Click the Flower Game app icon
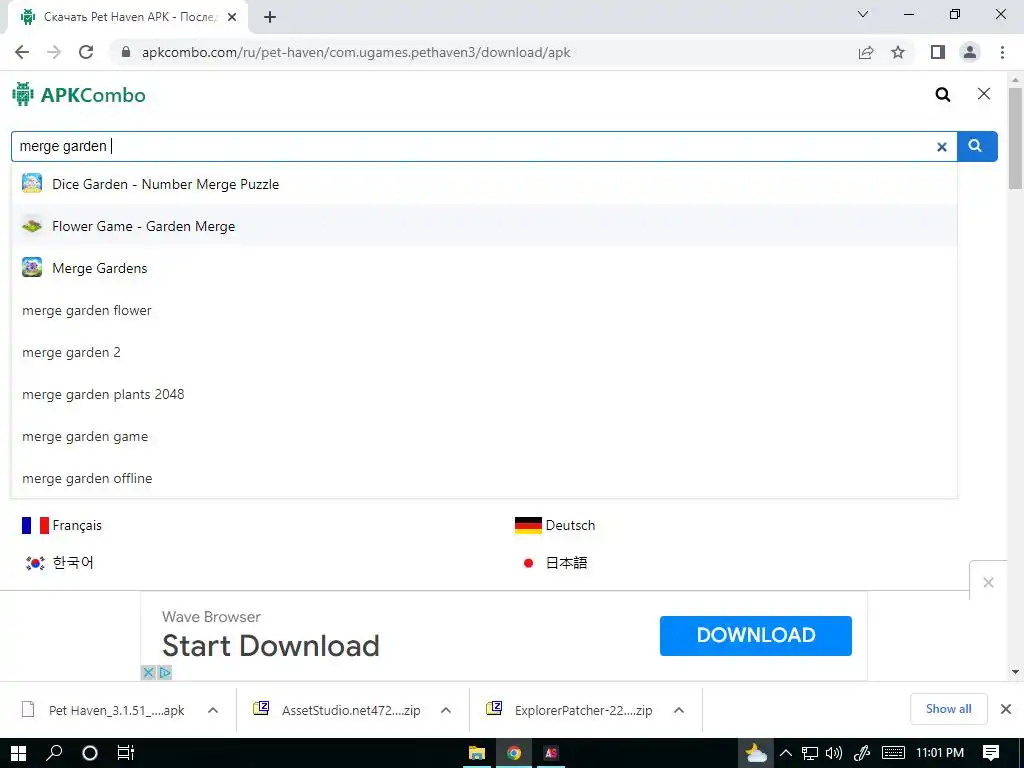This screenshot has height=768, width=1024. [32, 226]
